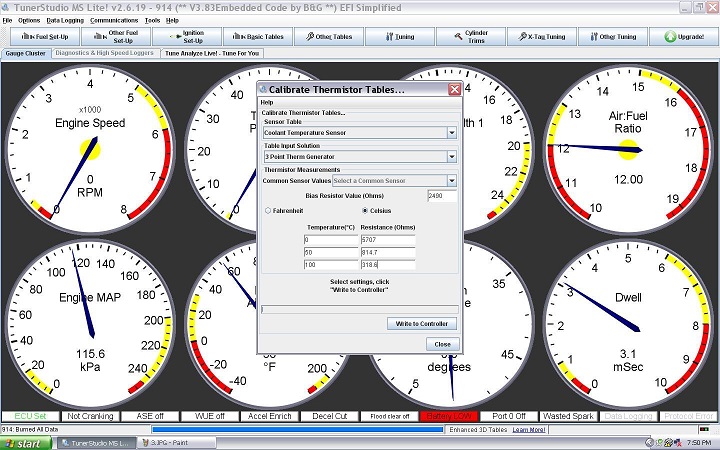
Task: Switch to Diagnostics & High Speed Loggers tab
Action: (x=104, y=53)
